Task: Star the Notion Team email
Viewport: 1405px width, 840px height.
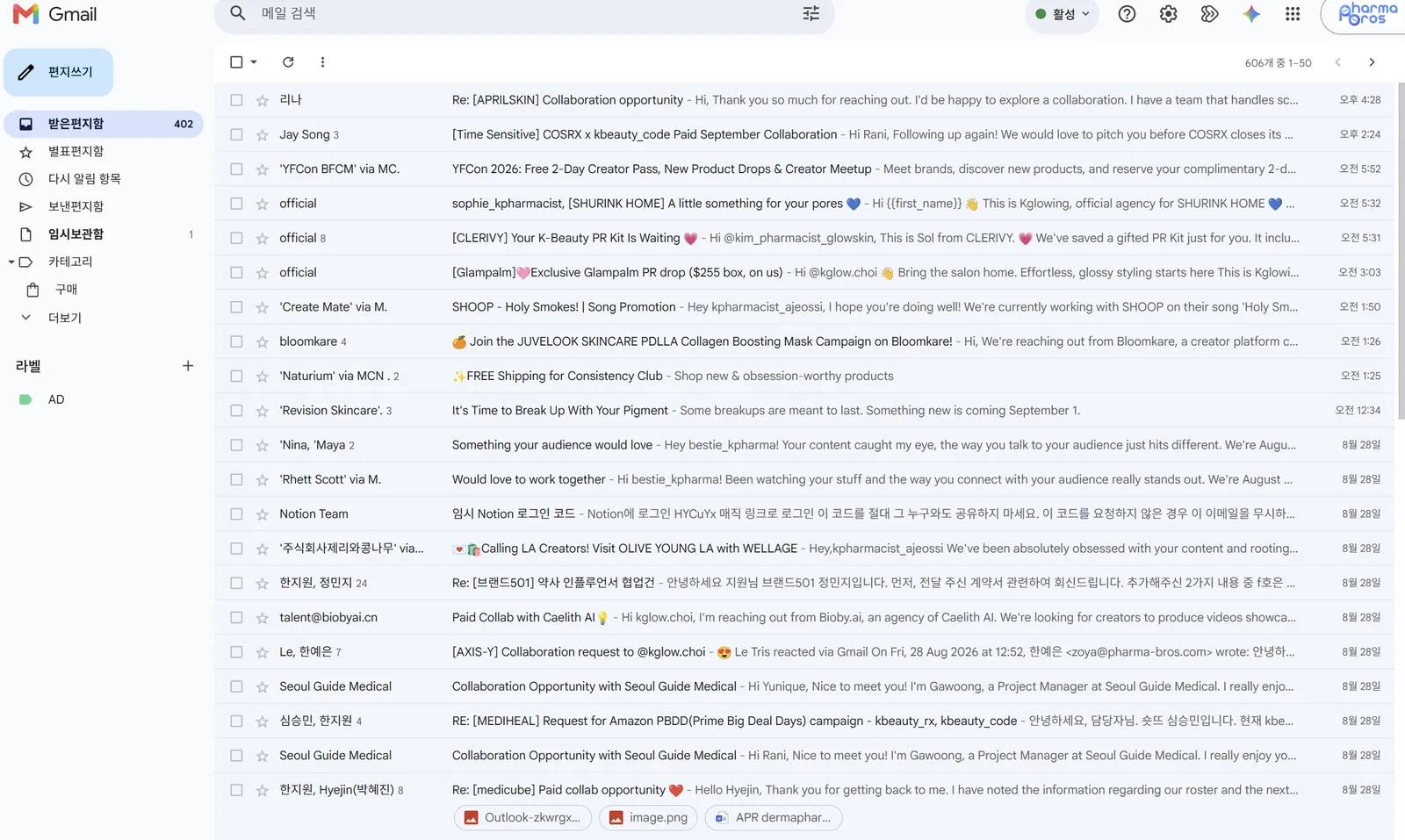Action: tap(262, 514)
